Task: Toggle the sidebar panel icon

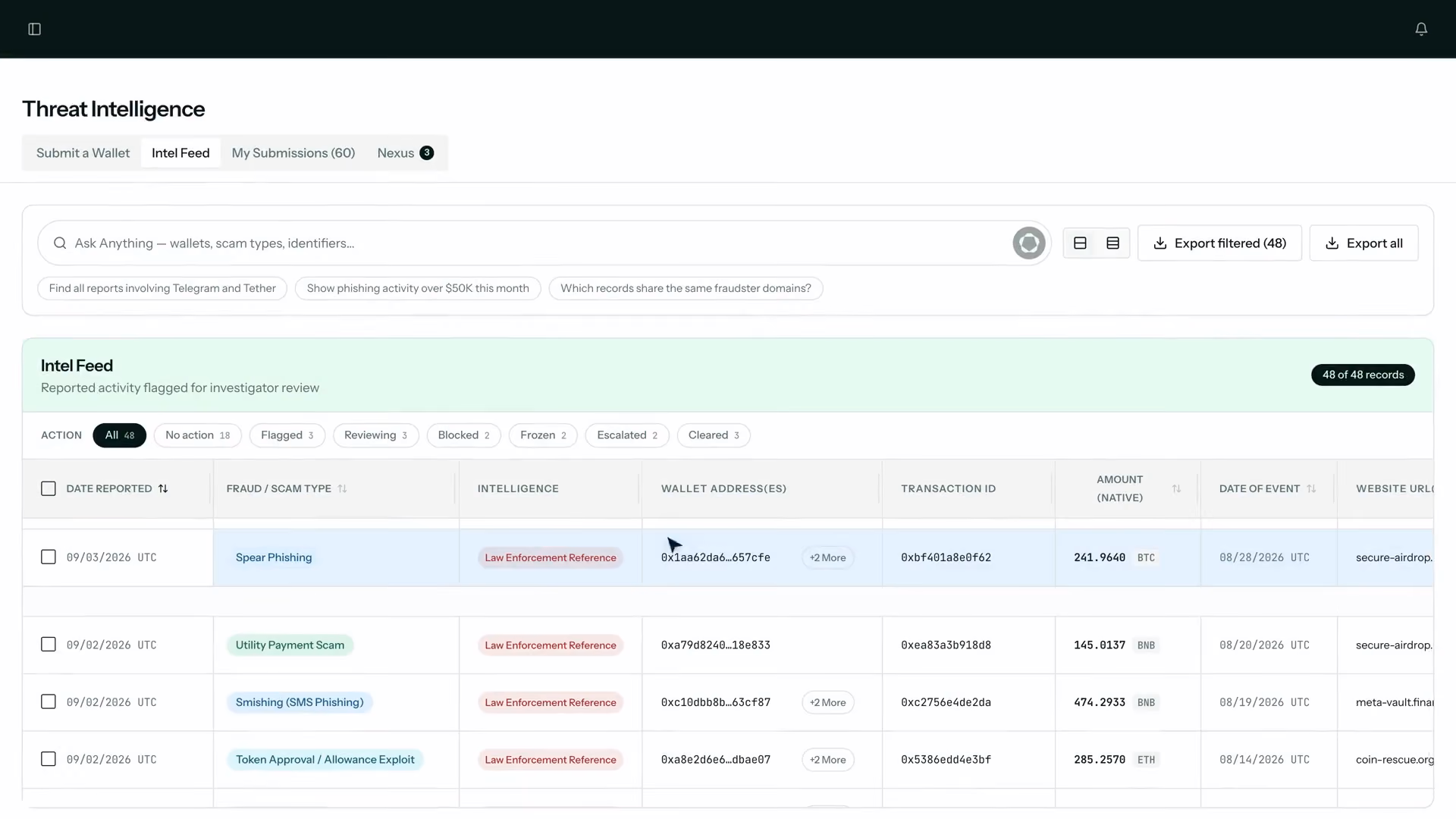Action: click(35, 29)
